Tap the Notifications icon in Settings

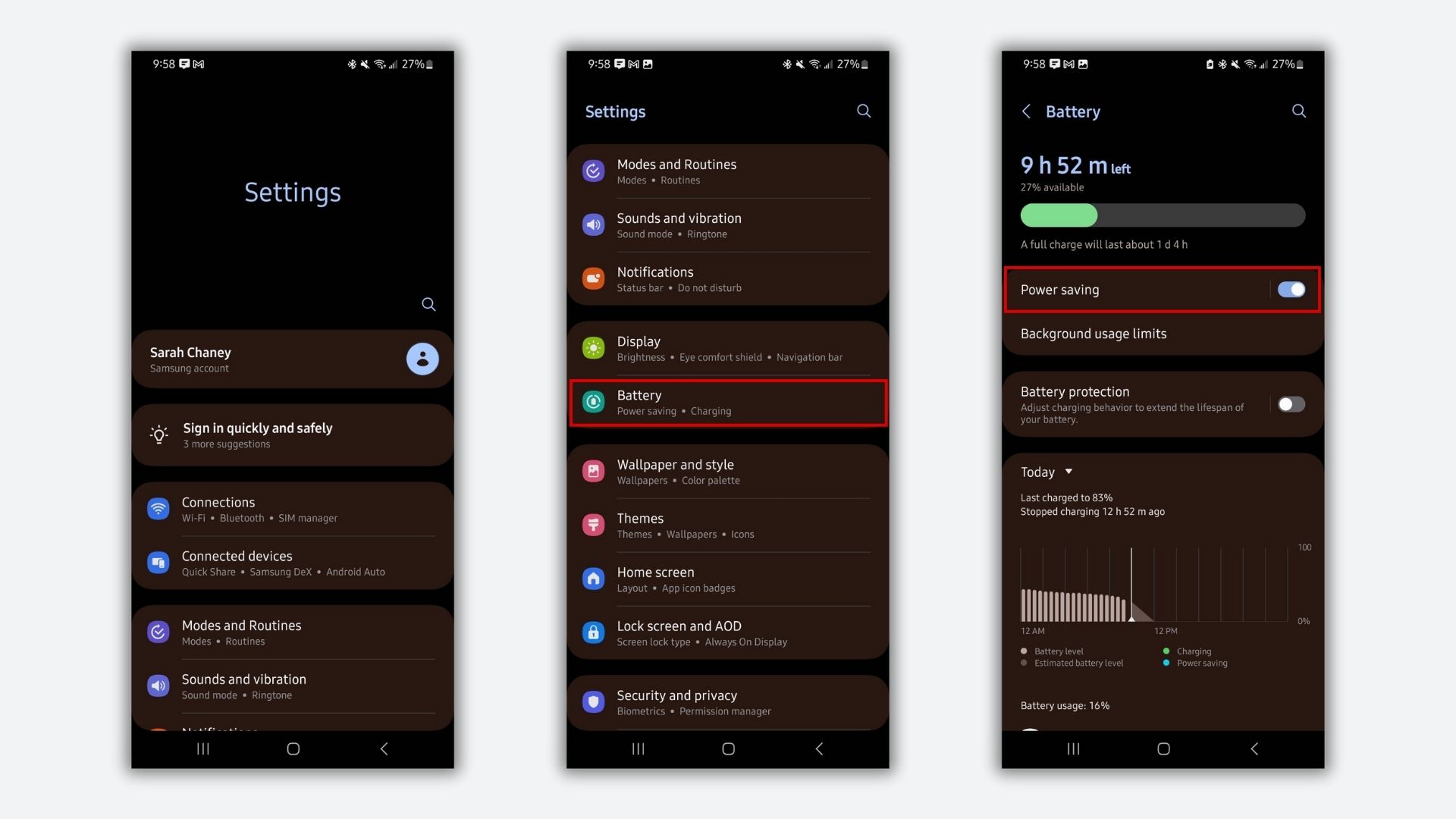pyautogui.click(x=592, y=278)
